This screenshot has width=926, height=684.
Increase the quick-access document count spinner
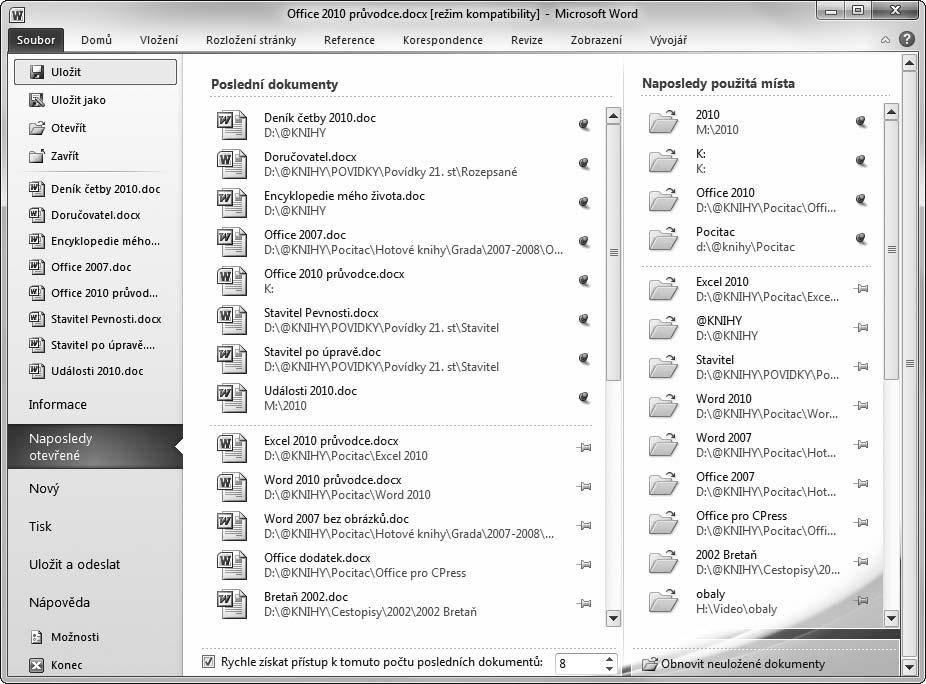click(x=609, y=658)
